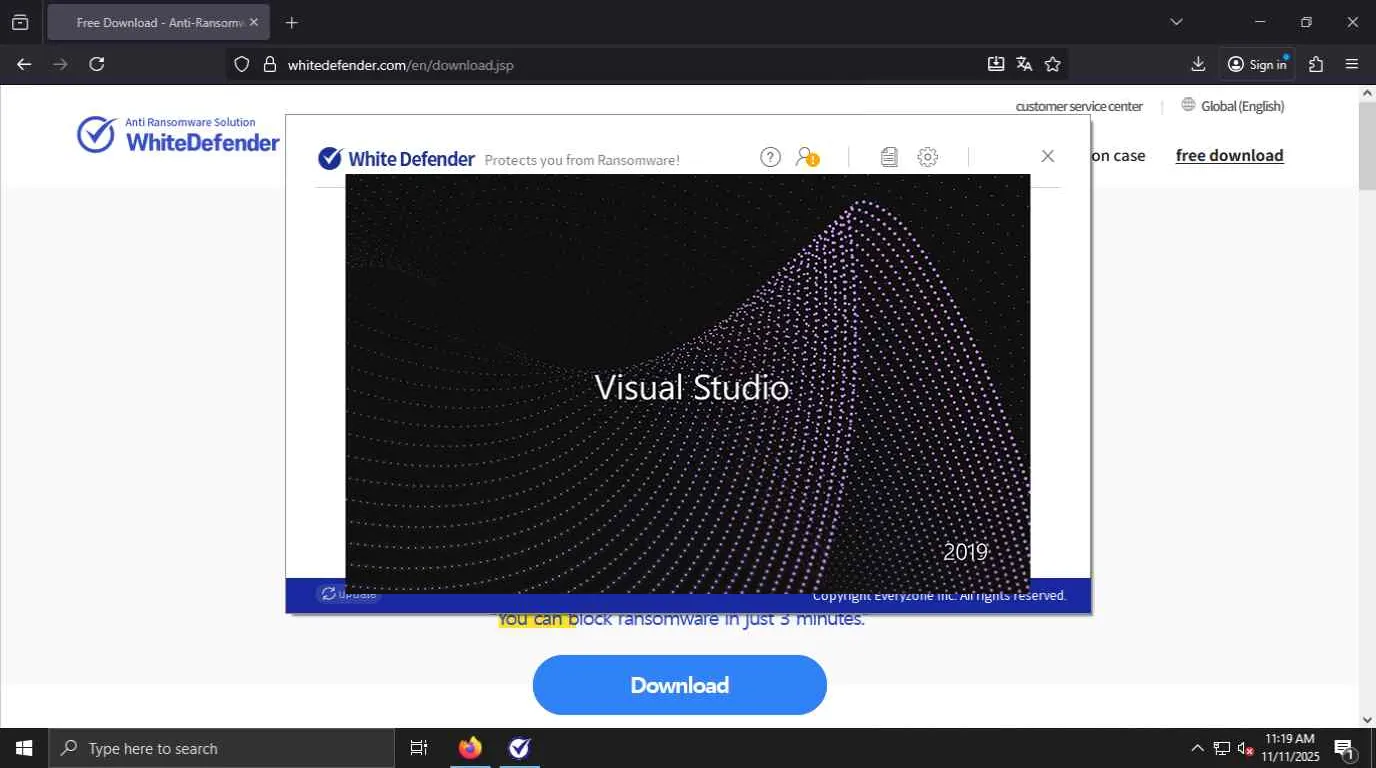Translate this page using the translate icon
Viewport: 1376px width, 768px height.
(x=1024, y=64)
